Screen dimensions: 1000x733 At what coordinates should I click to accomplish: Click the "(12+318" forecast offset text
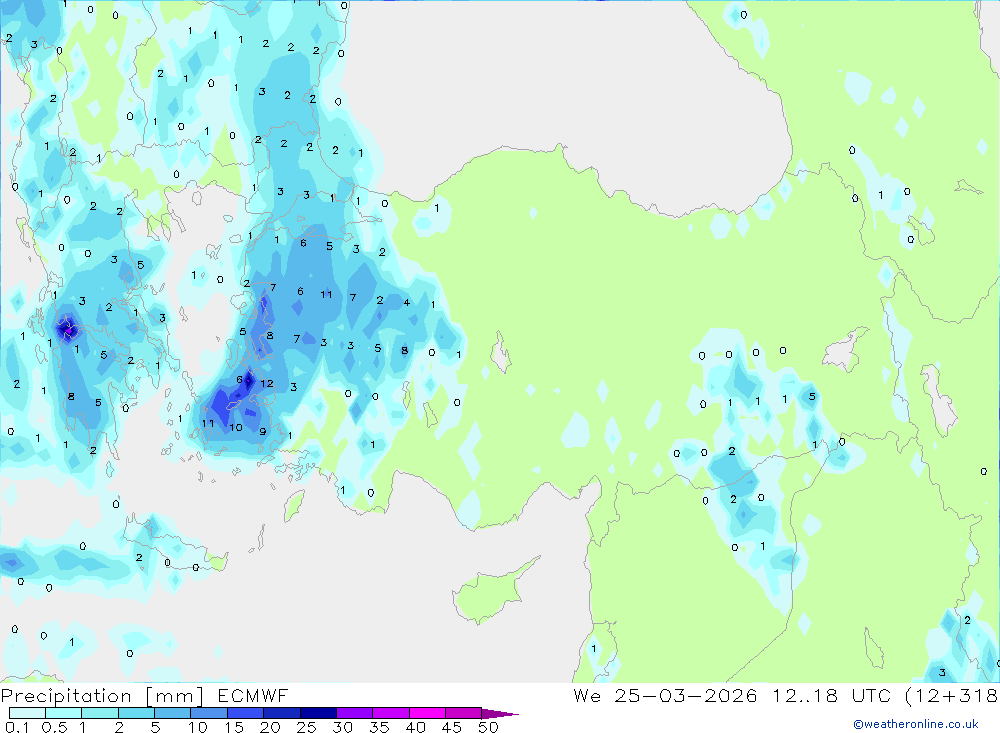pos(952,695)
